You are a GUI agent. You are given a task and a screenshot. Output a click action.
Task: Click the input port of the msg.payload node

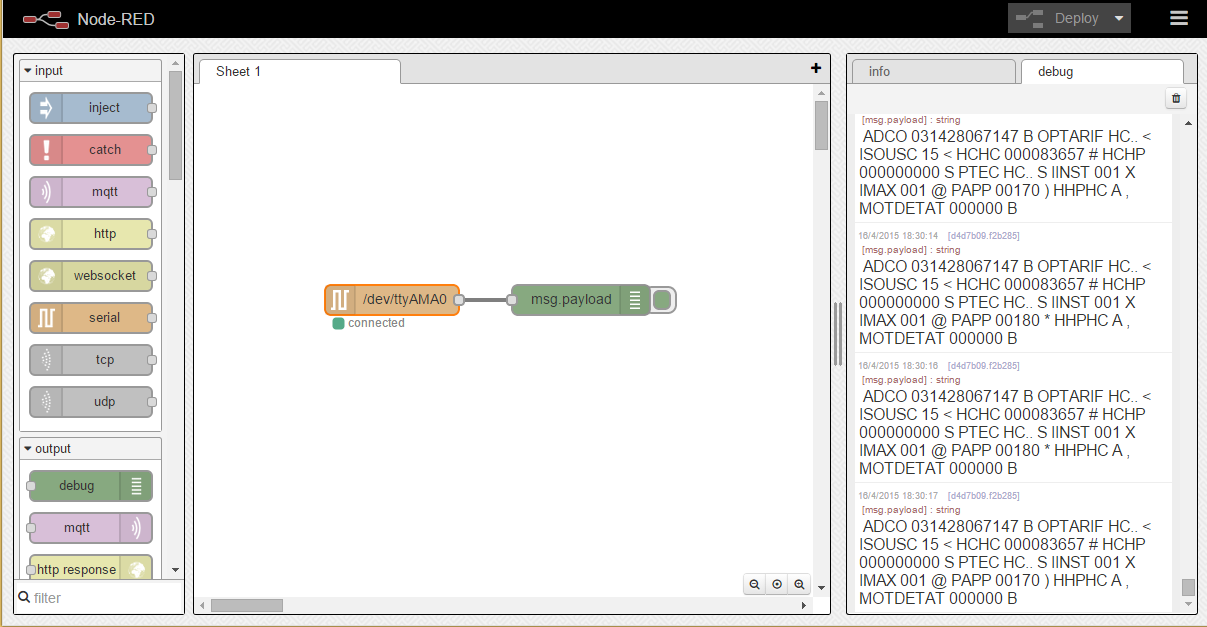coord(511,299)
